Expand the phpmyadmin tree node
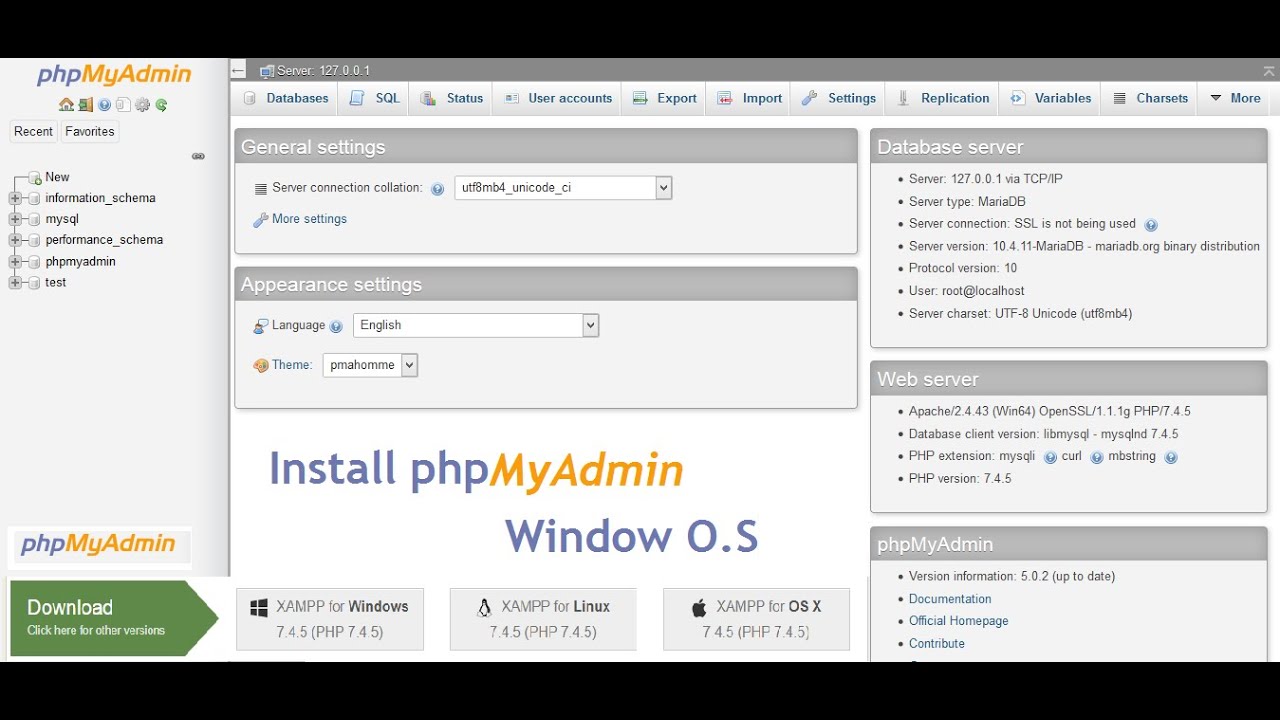 point(15,262)
